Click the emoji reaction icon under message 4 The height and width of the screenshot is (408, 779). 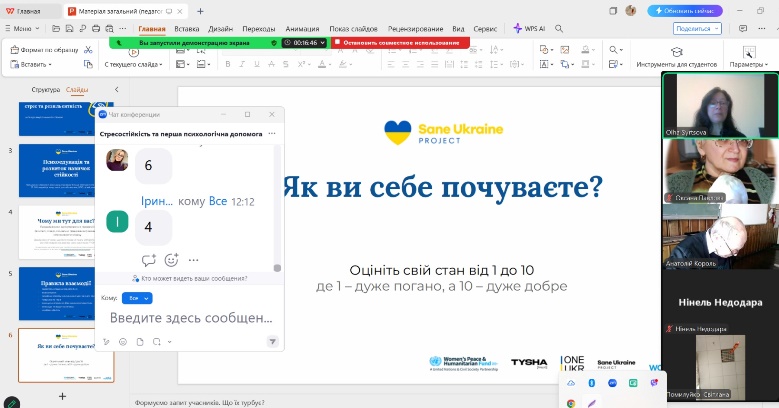(x=171, y=259)
